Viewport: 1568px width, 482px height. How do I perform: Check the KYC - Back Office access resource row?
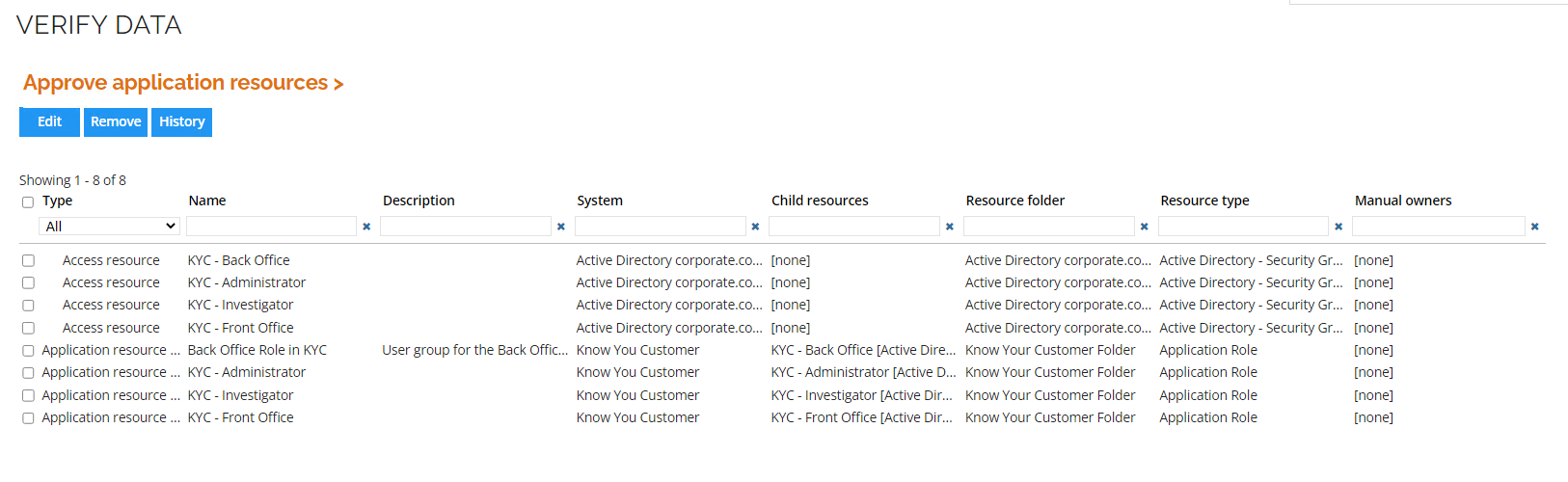tap(28, 260)
